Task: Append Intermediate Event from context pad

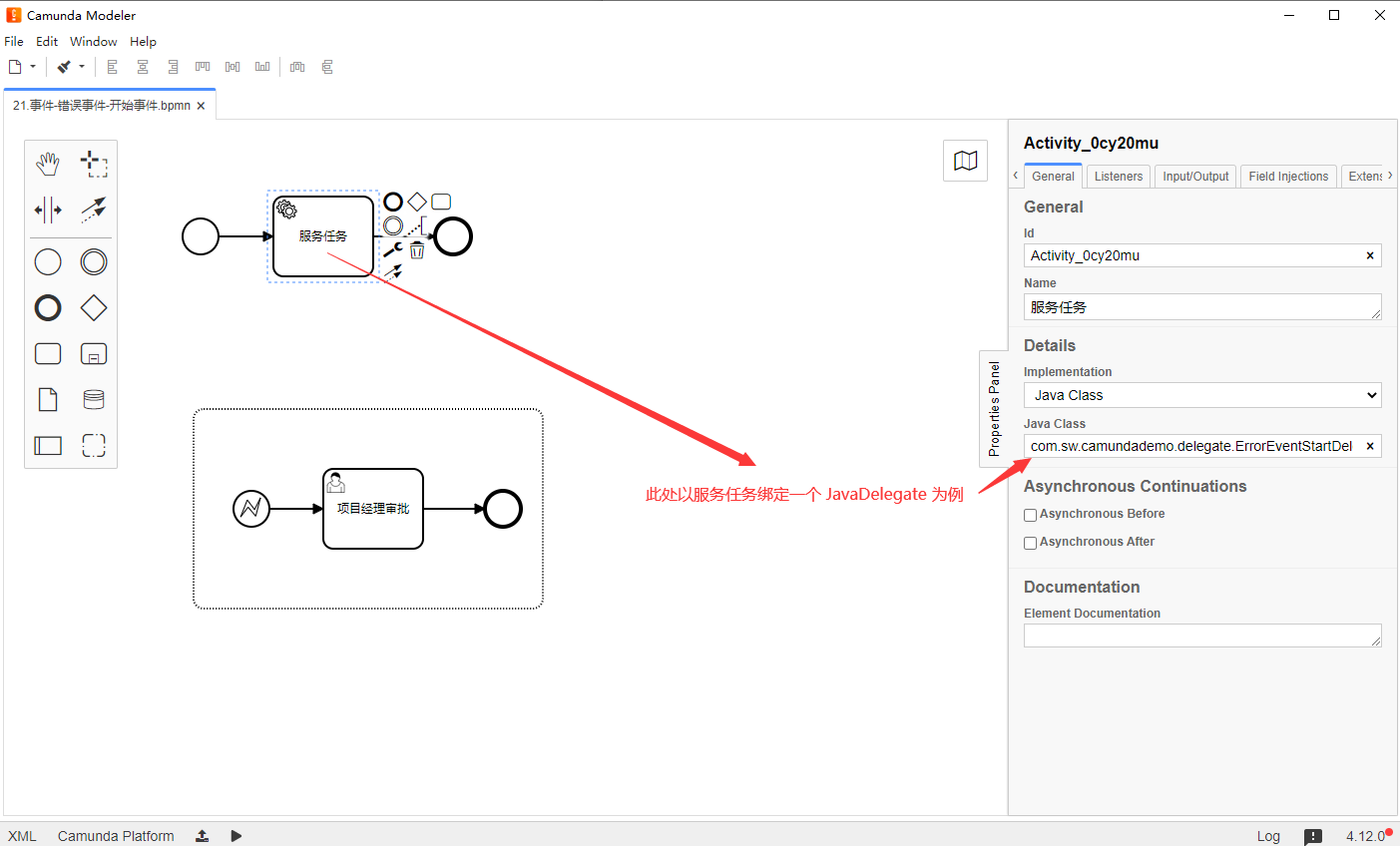Action: pyautogui.click(x=393, y=226)
